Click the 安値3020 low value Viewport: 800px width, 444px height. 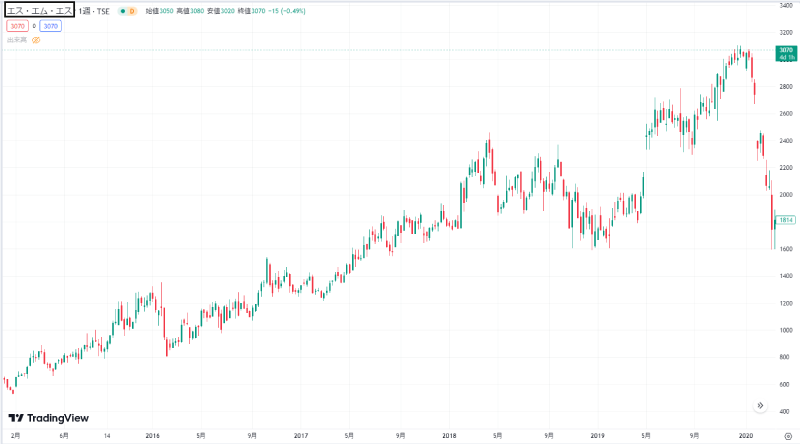pyautogui.click(x=220, y=11)
